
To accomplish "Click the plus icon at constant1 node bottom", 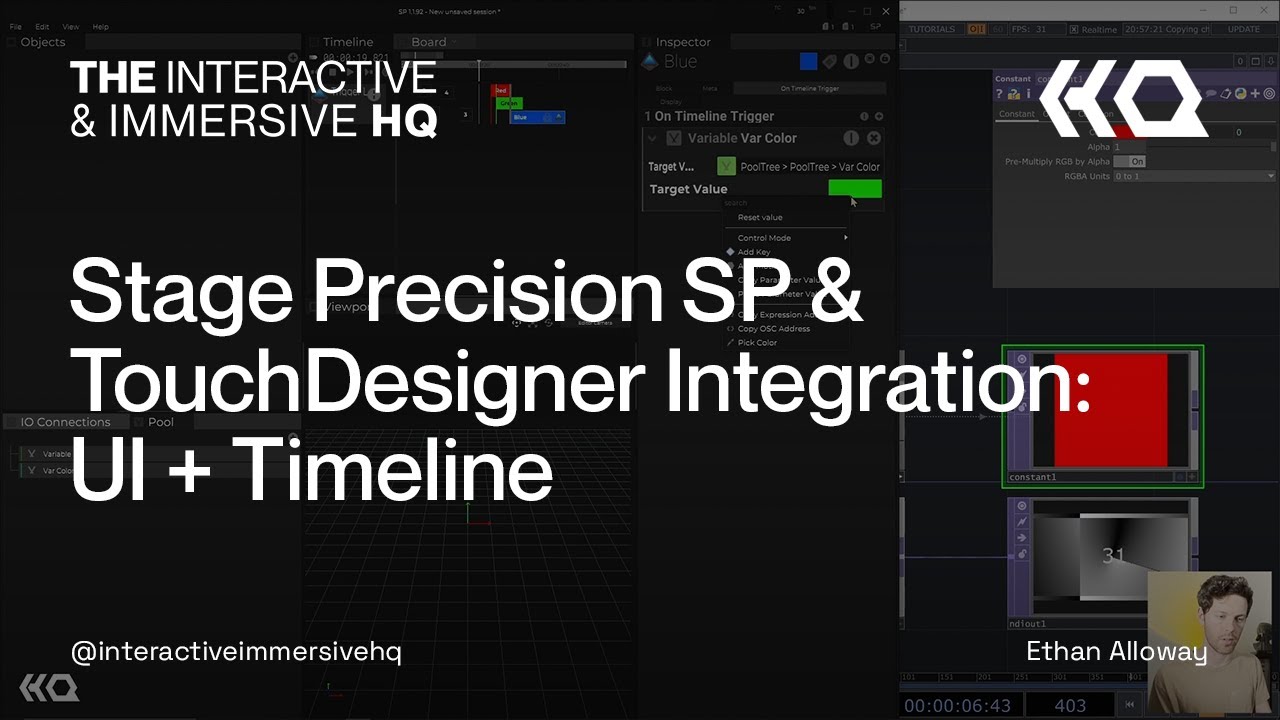I will [x=1193, y=477].
